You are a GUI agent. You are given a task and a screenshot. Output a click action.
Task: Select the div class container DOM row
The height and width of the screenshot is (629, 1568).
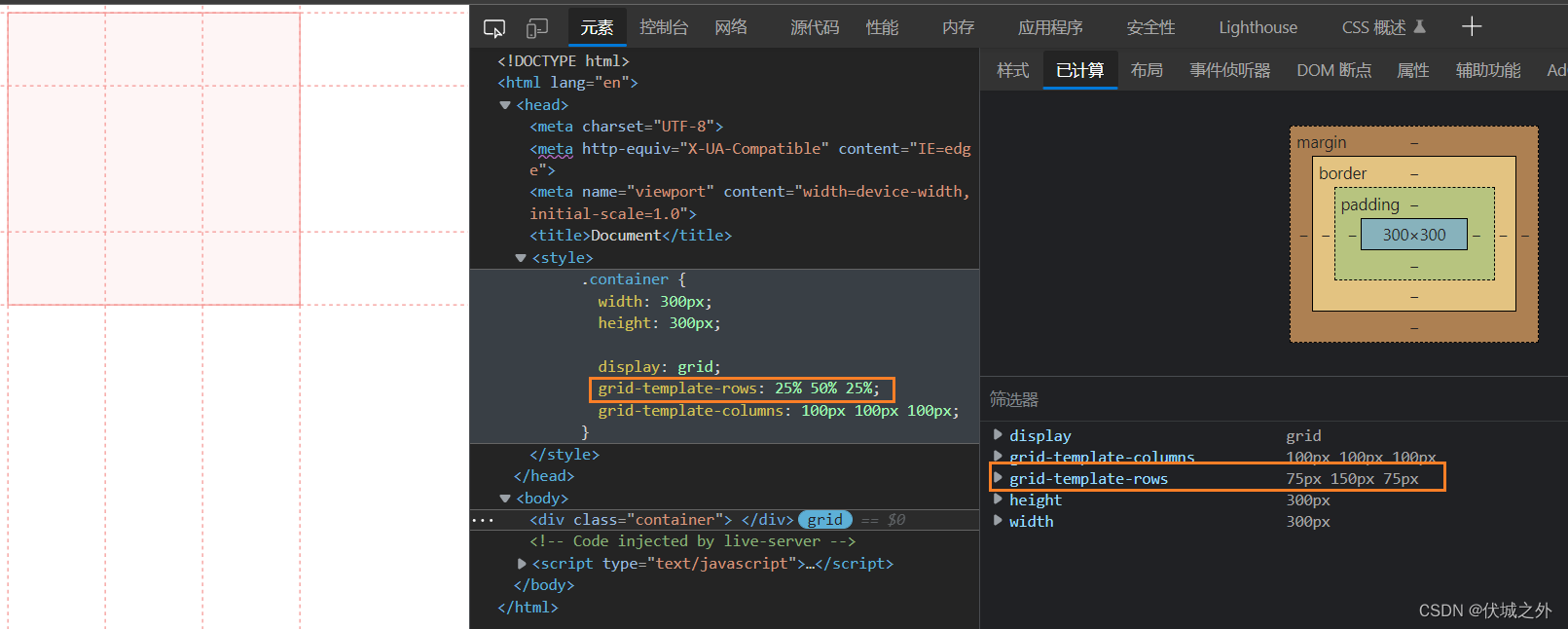click(724, 520)
